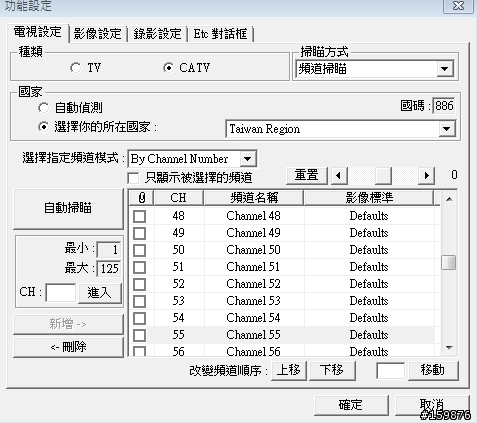The height and width of the screenshot is (423, 477).
Task: Click the 最大 maximum channel field
Action: click(109, 268)
